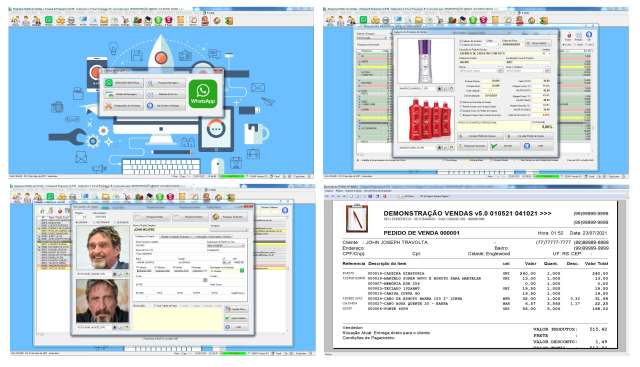This screenshot has width=640, height=367.
Task: Click green progress bar in top-right status bar
Action: (546, 176)
